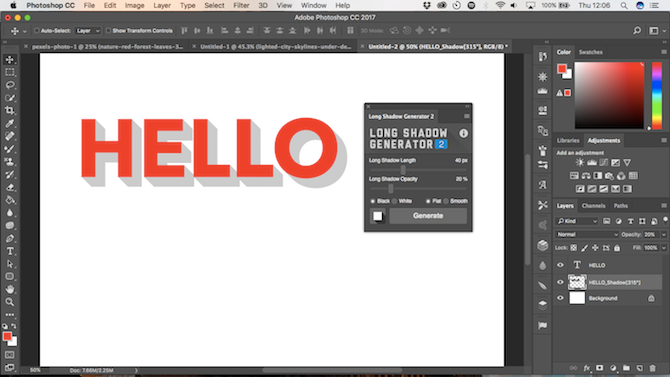Open the Normal blend mode dropdown
The image size is (670, 377).
point(587,234)
